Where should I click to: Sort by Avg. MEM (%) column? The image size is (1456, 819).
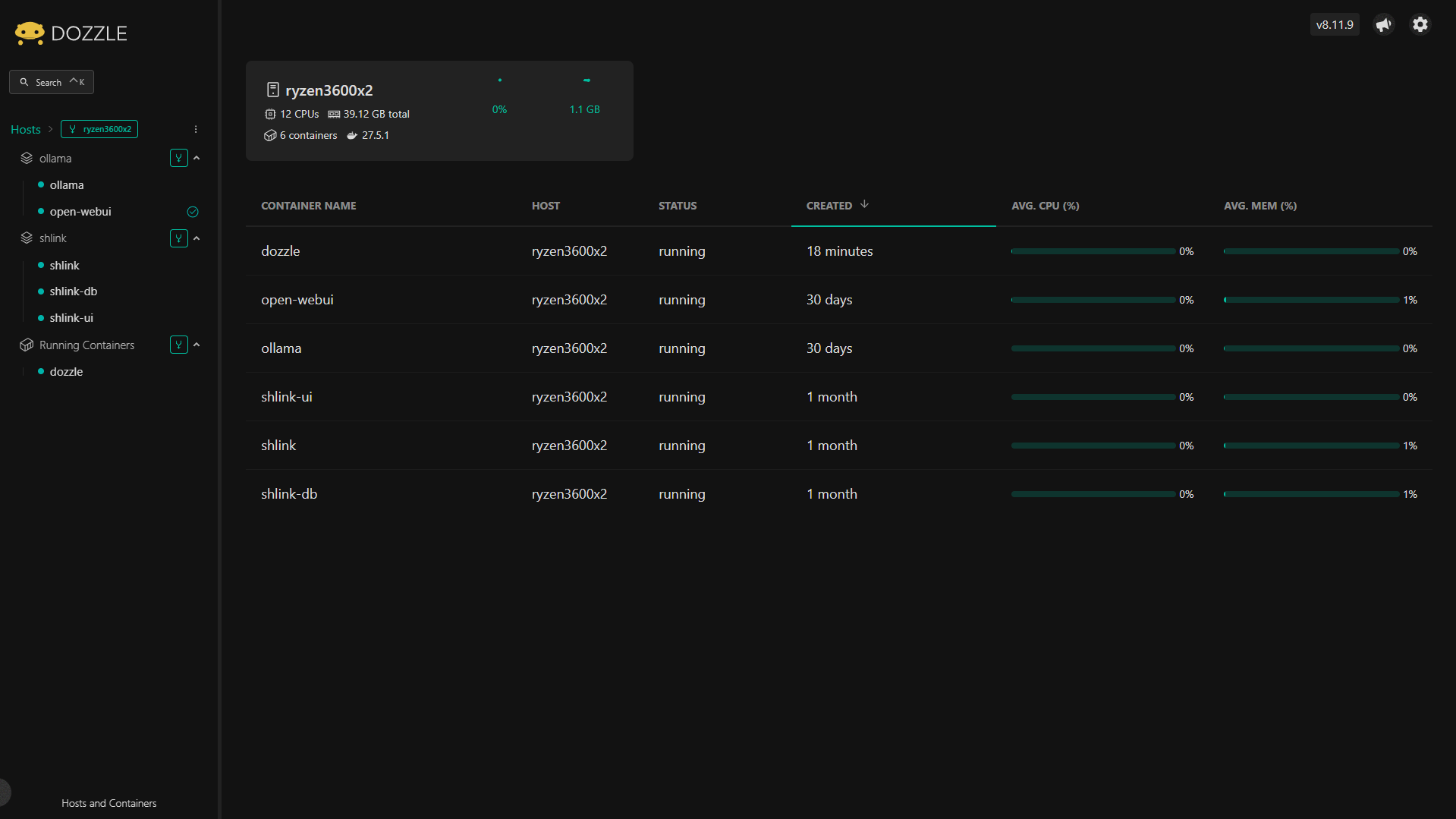coord(1260,206)
